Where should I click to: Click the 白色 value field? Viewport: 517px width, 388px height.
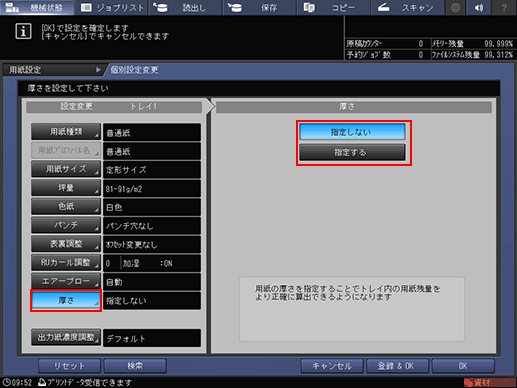152,207
